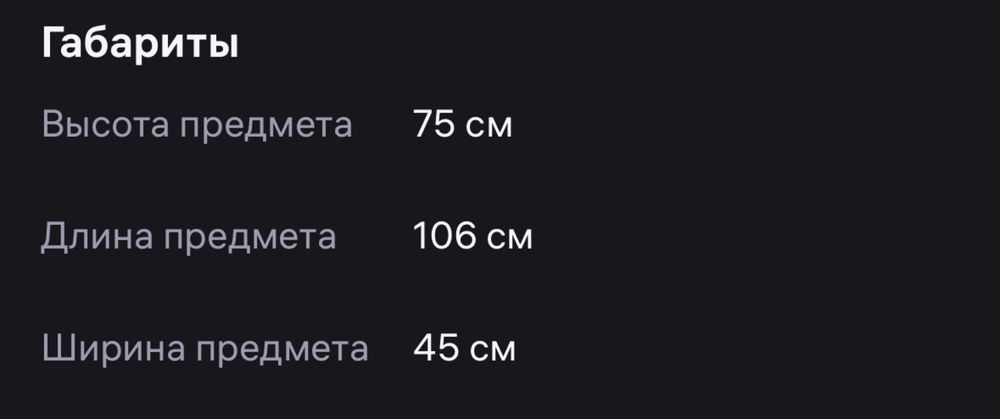This screenshot has height=419, width=1000.
Task: Click the Габариты section heading
Action: click(x=140, y=46)
